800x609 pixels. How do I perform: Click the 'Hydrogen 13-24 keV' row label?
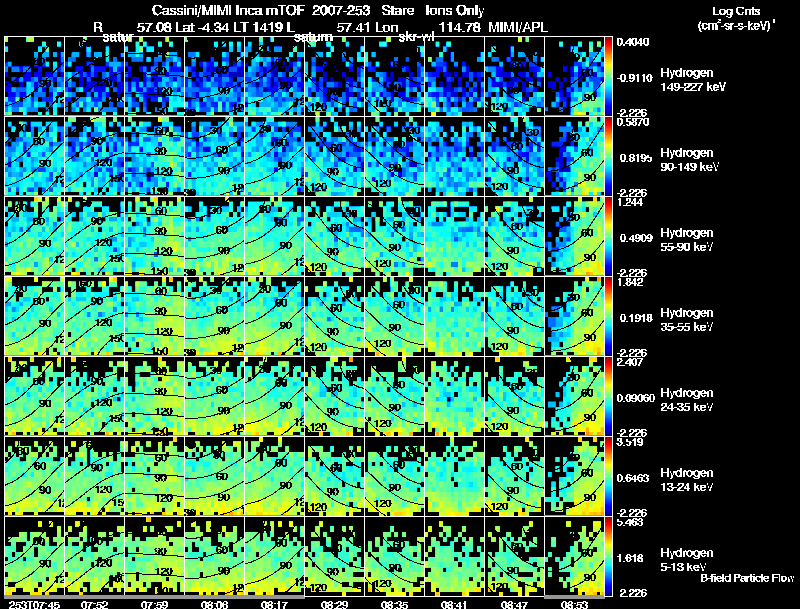coord(687,480)
